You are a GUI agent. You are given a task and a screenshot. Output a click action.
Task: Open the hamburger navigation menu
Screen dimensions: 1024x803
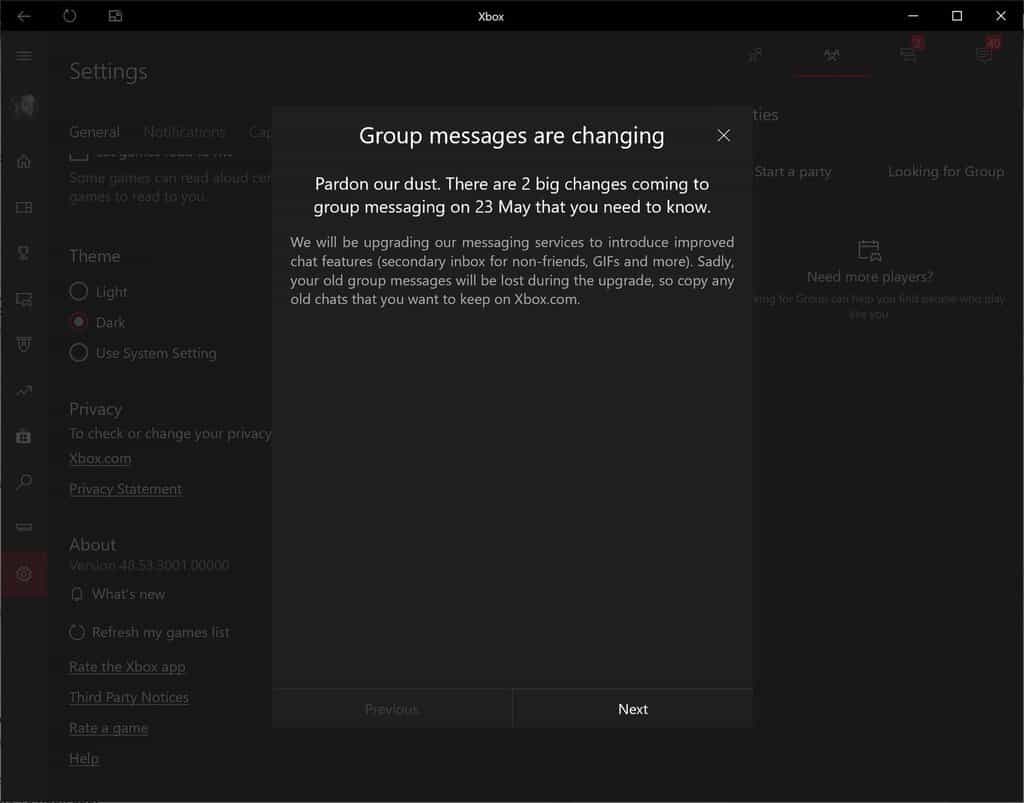coord(24,55)
